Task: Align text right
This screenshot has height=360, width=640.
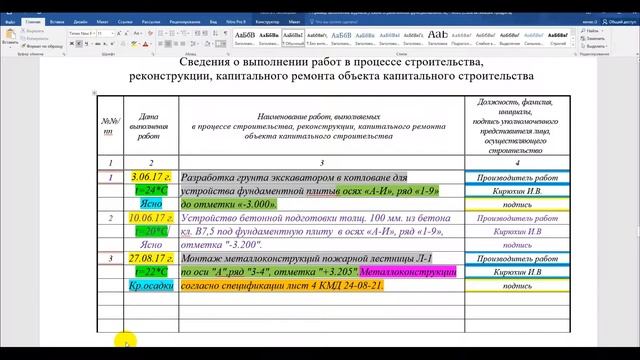Action: pos(176,44)
